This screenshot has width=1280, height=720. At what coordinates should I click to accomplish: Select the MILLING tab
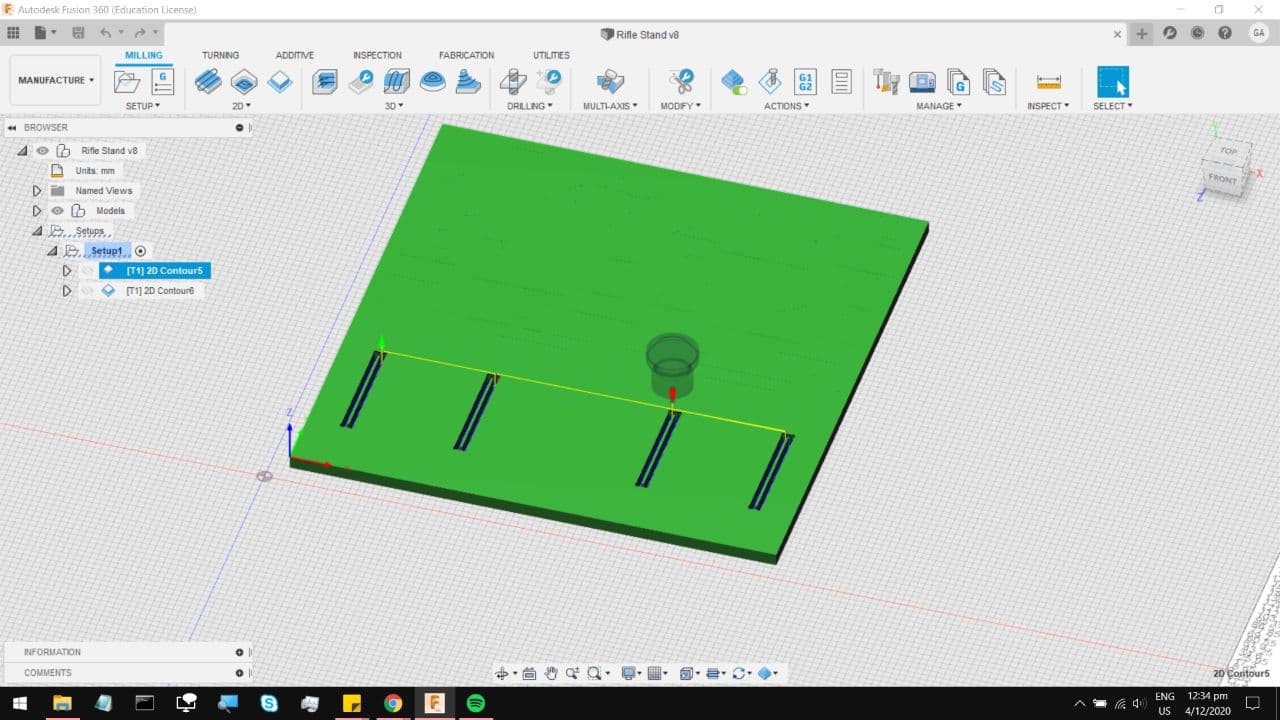144,55
